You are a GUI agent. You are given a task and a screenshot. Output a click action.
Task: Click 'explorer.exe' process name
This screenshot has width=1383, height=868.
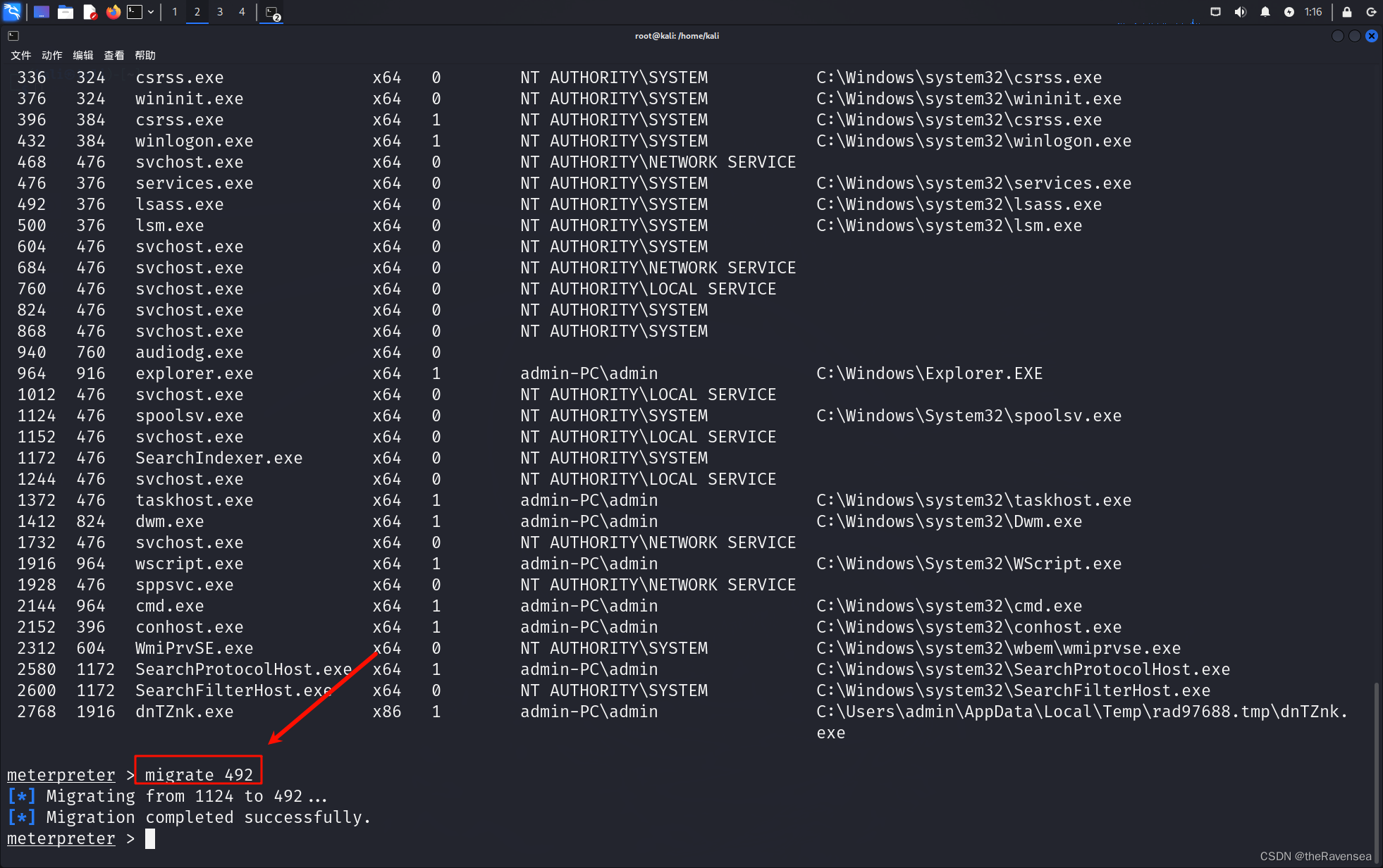(195, 373)
